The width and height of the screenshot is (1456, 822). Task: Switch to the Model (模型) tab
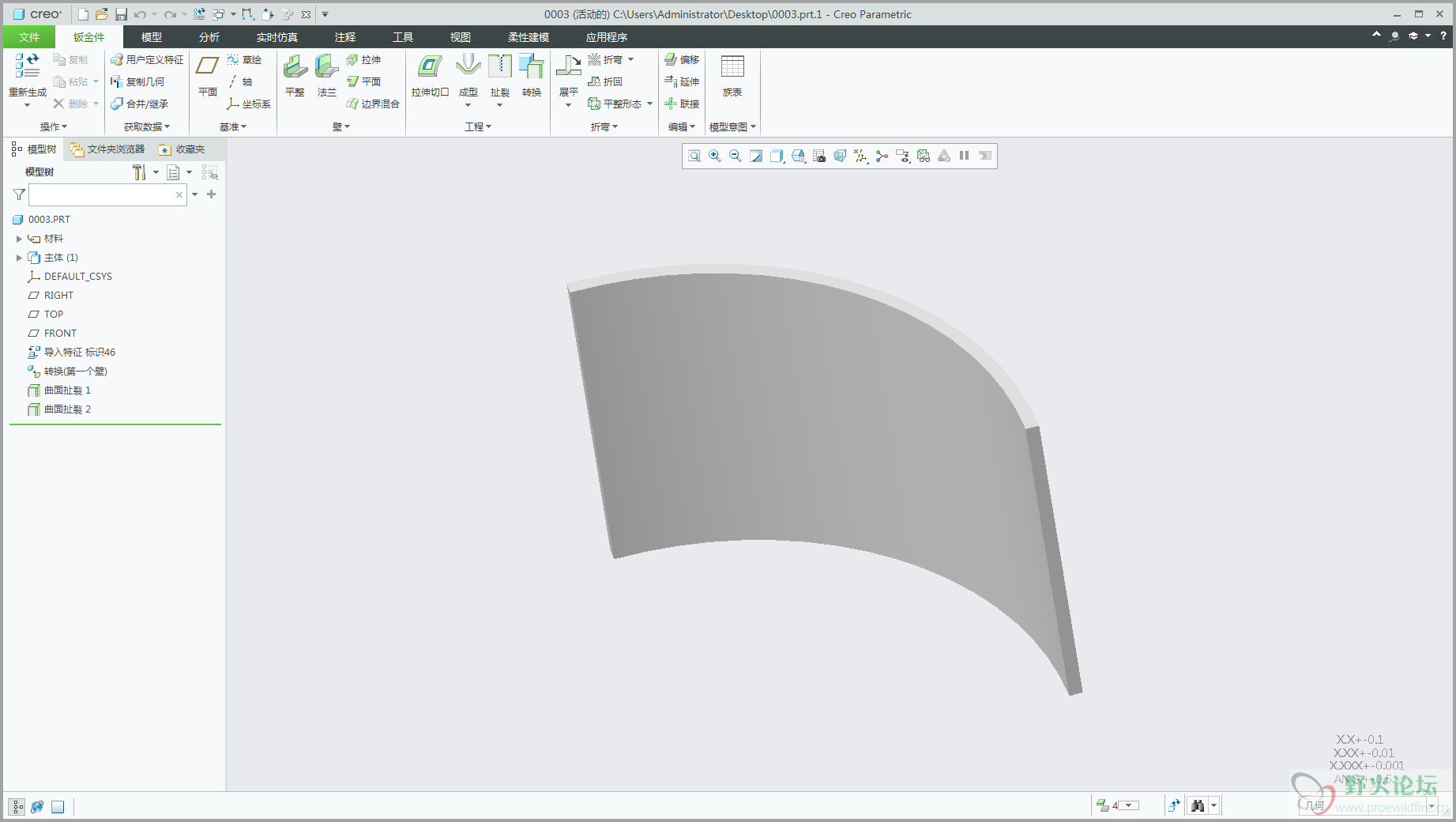pos(152,37)
